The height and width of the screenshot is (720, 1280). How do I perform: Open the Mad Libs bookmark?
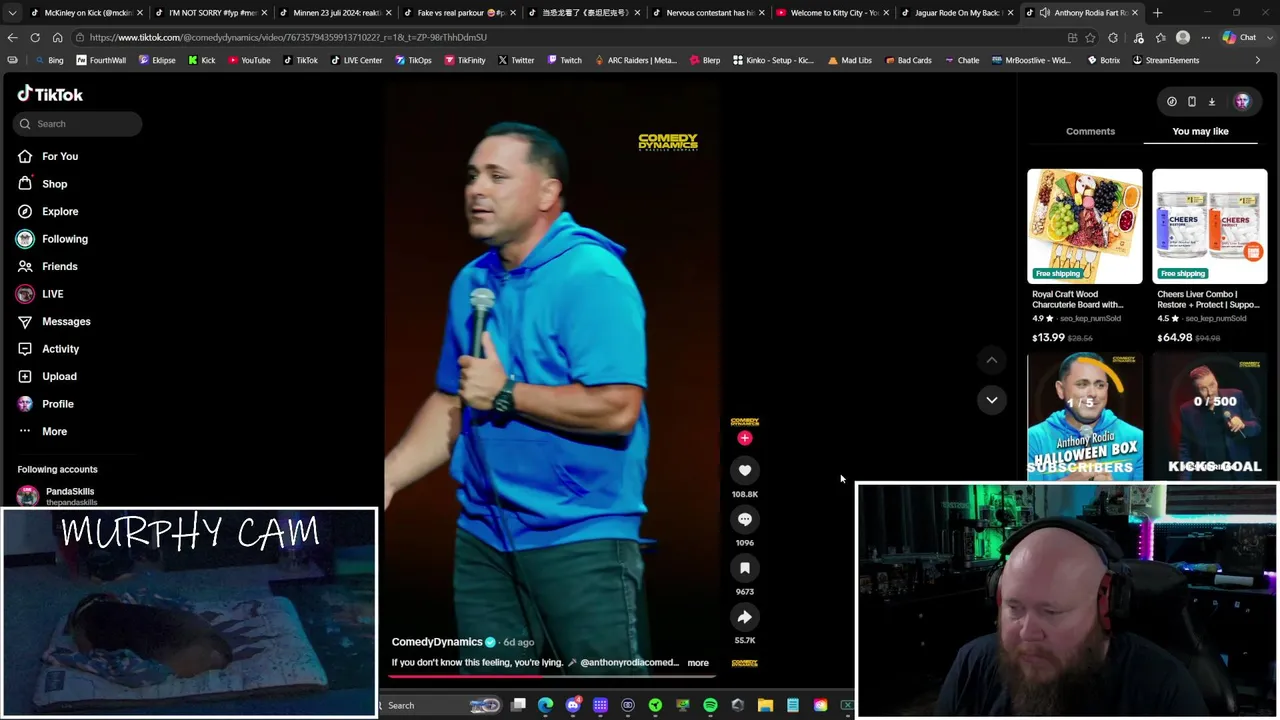click(x=849, y=60)
